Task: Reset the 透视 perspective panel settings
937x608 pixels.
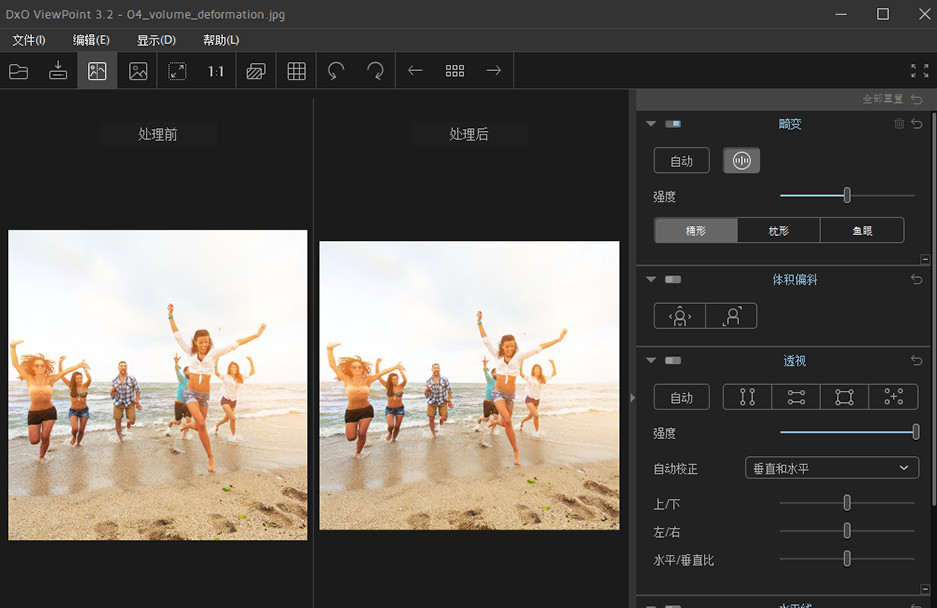Action: (917, 360)
